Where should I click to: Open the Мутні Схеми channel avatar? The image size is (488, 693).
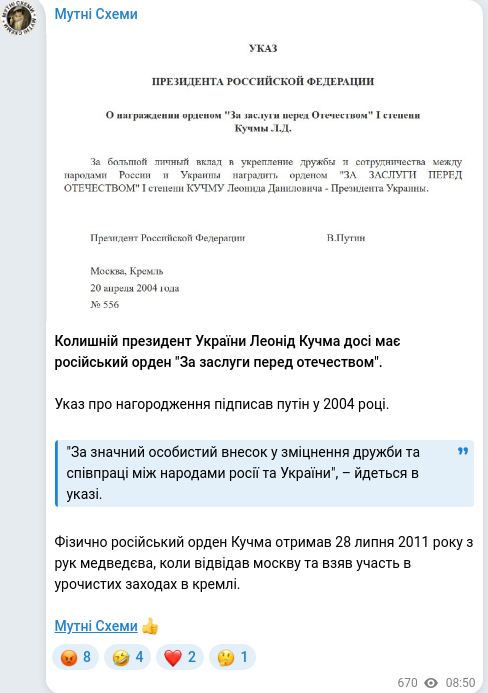(19, 18)
